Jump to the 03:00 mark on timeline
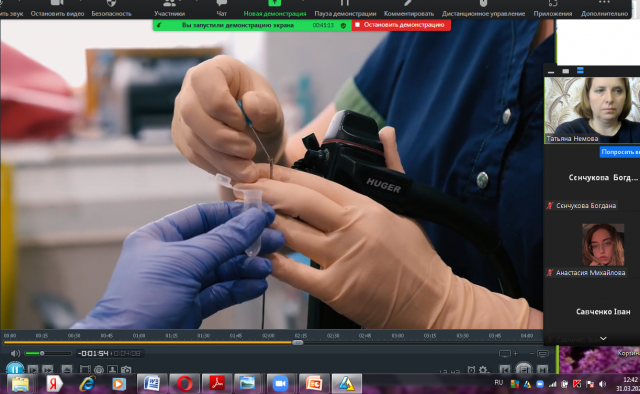This screenshot has height=394, width=640. click(x=397, y=336)
